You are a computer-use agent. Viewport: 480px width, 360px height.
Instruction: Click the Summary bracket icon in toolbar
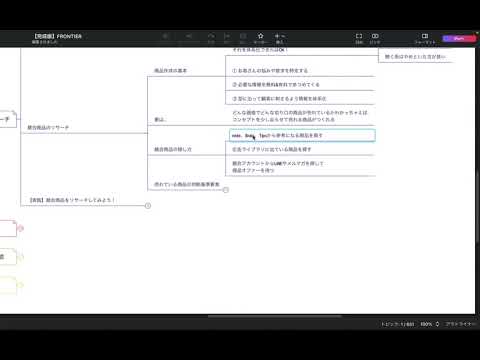[227, 36]
